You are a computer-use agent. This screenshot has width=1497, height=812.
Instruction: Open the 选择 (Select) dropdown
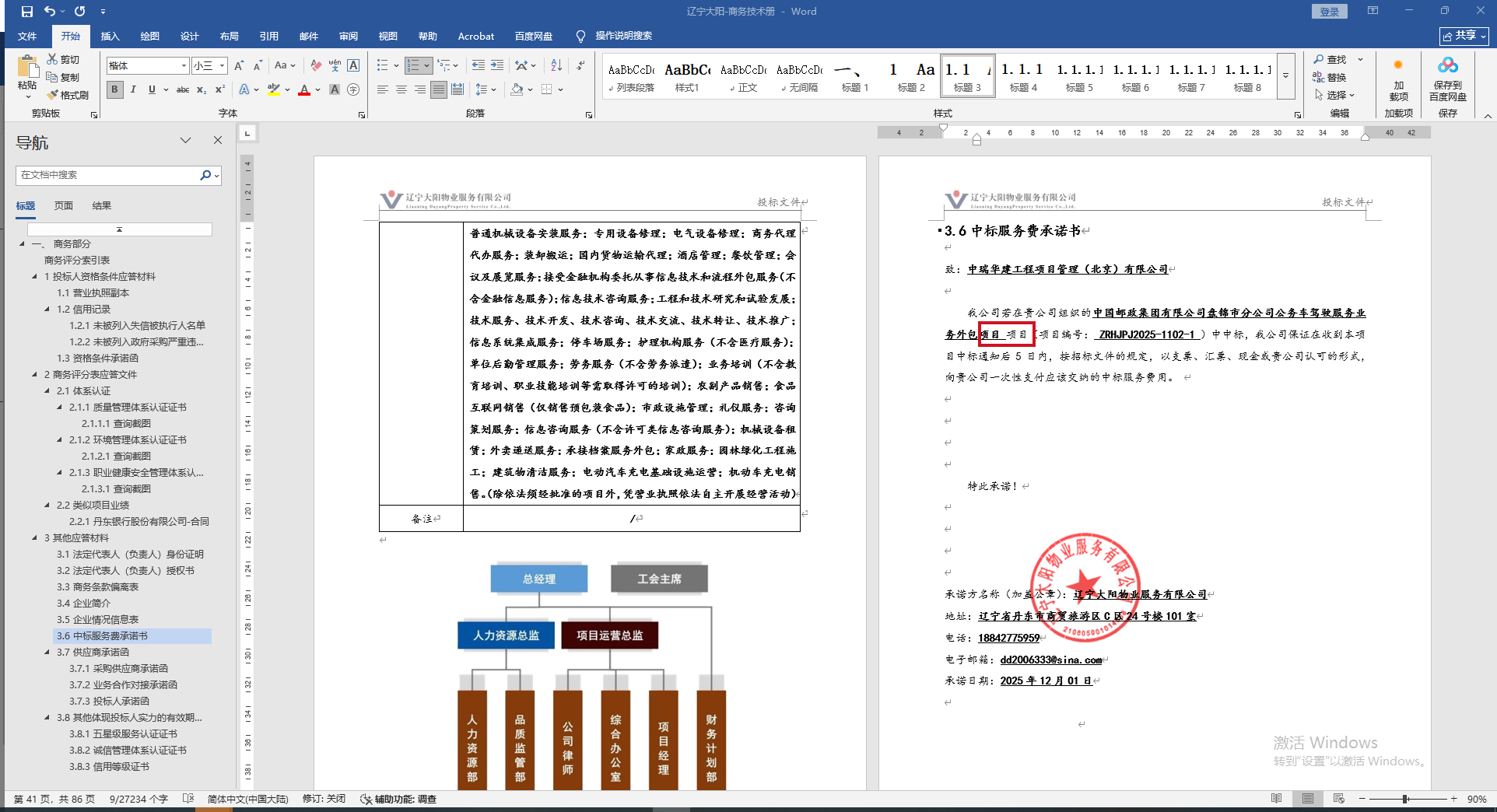[1335, 95]
